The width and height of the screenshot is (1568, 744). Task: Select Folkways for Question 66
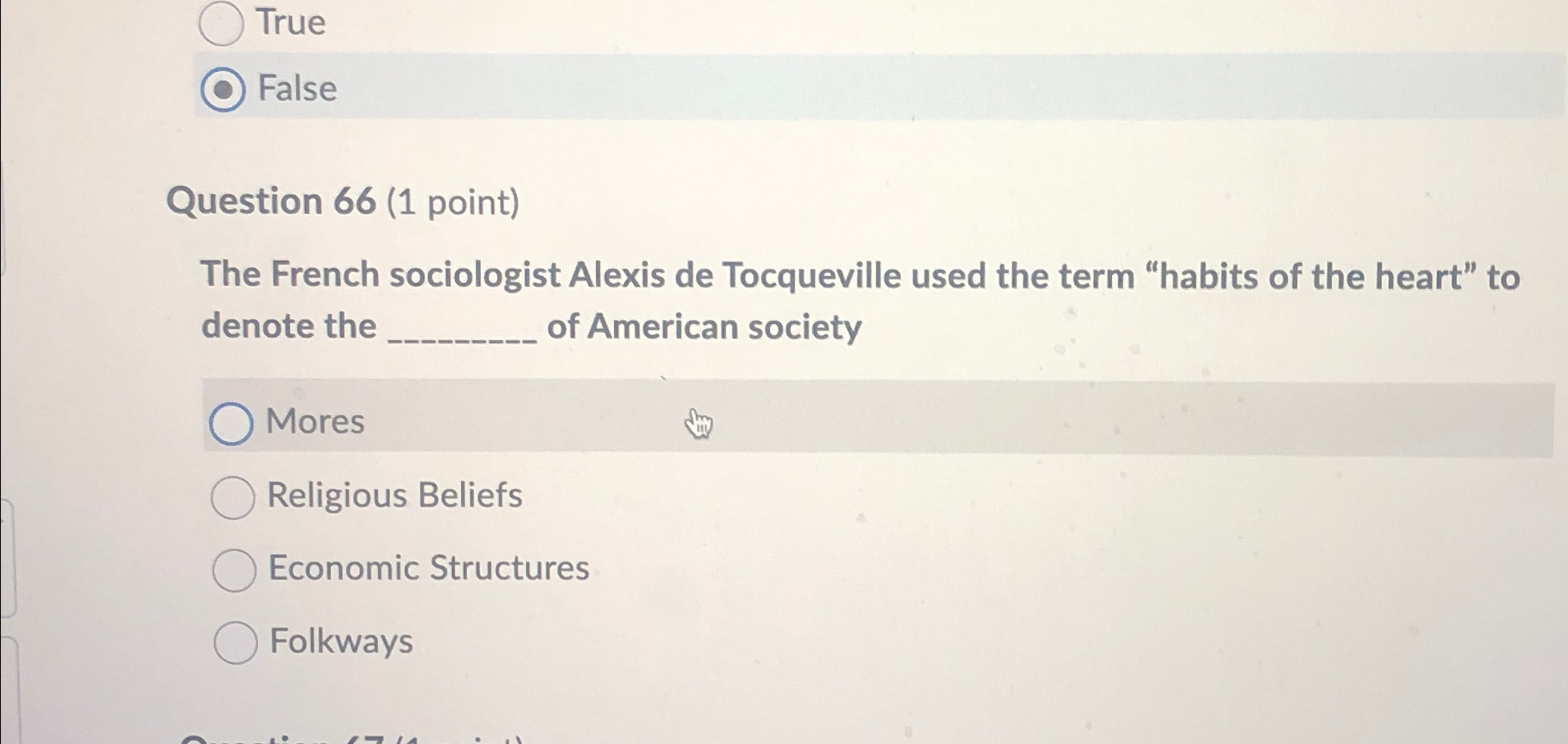click(233, 643)
